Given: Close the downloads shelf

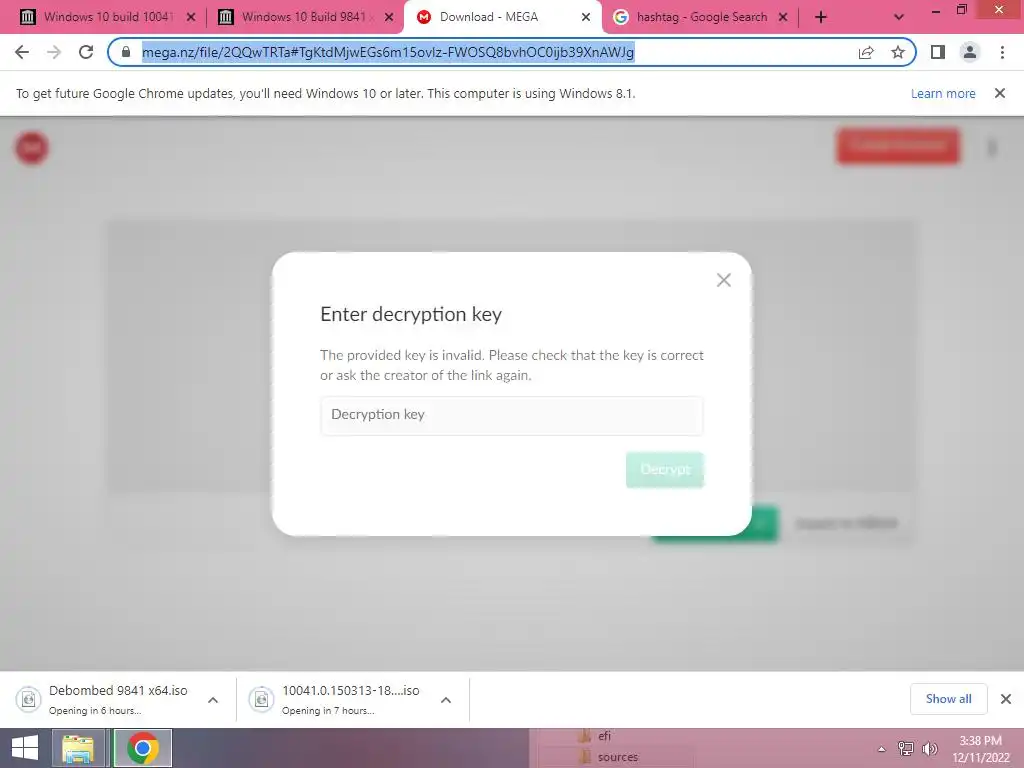Looking at the screenshot, I should pyautogui.click(x=1006, y=699).
